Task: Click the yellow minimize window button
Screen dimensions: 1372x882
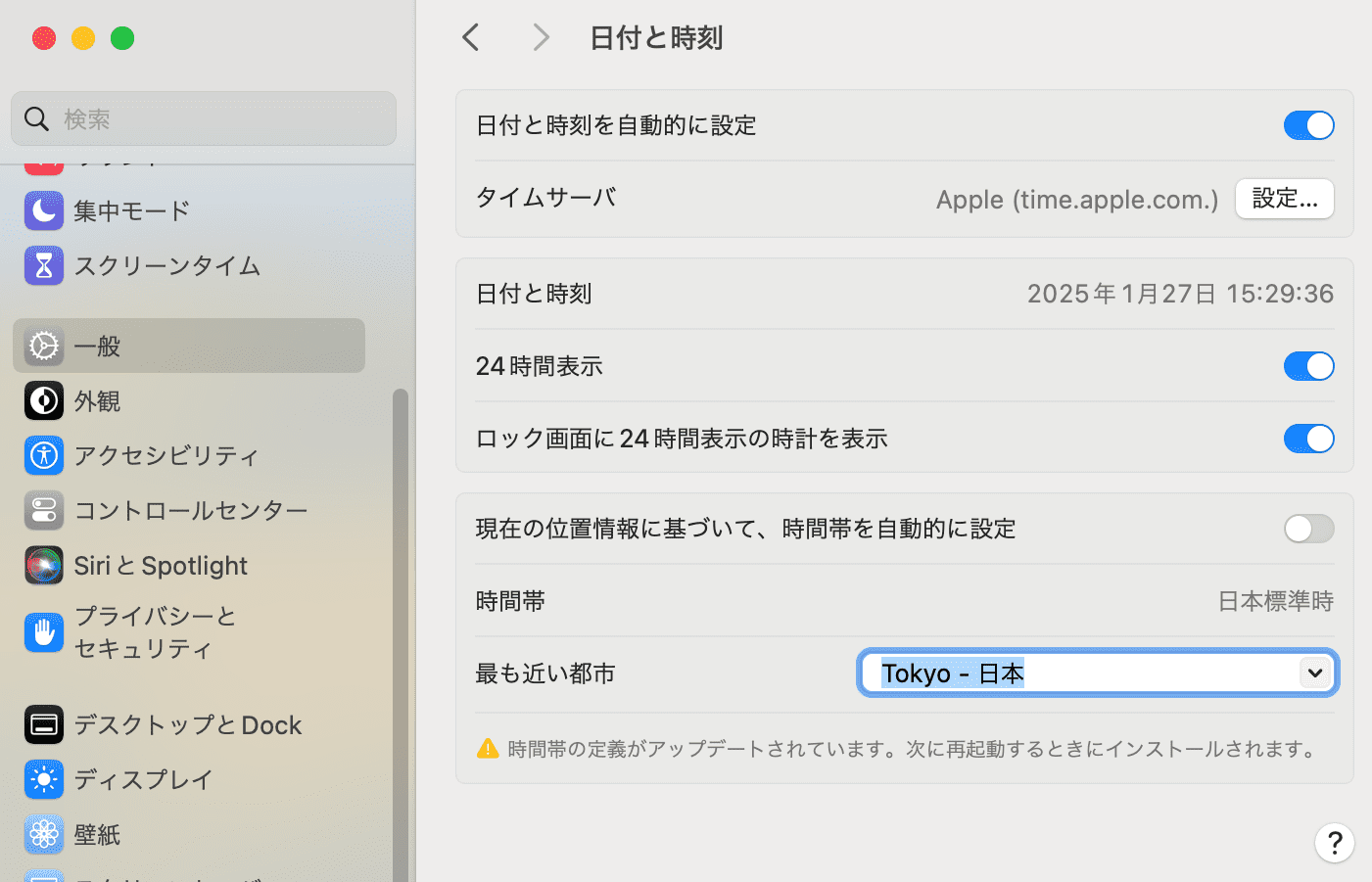Action: pos(83,38)
